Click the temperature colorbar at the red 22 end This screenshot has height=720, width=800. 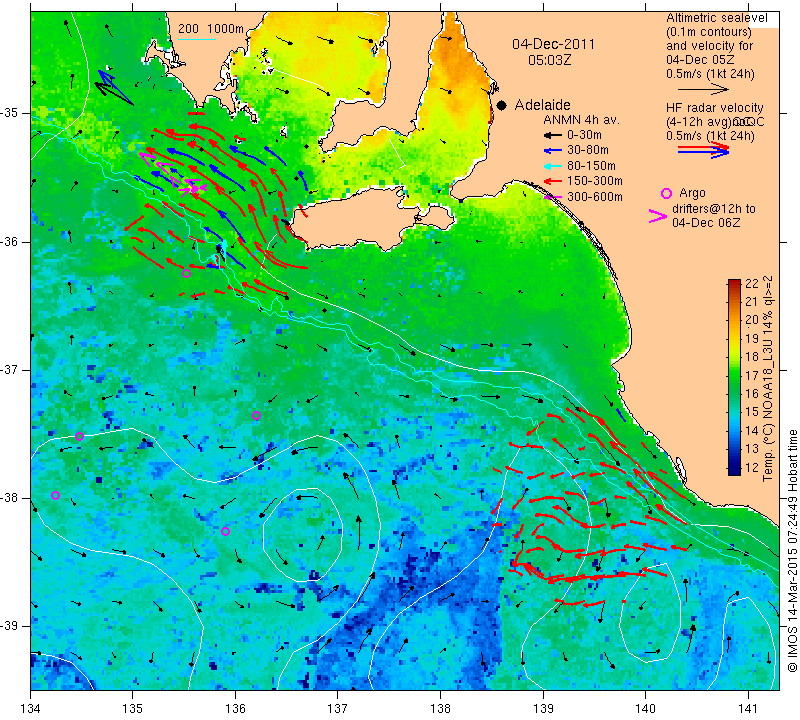[734, 282]
